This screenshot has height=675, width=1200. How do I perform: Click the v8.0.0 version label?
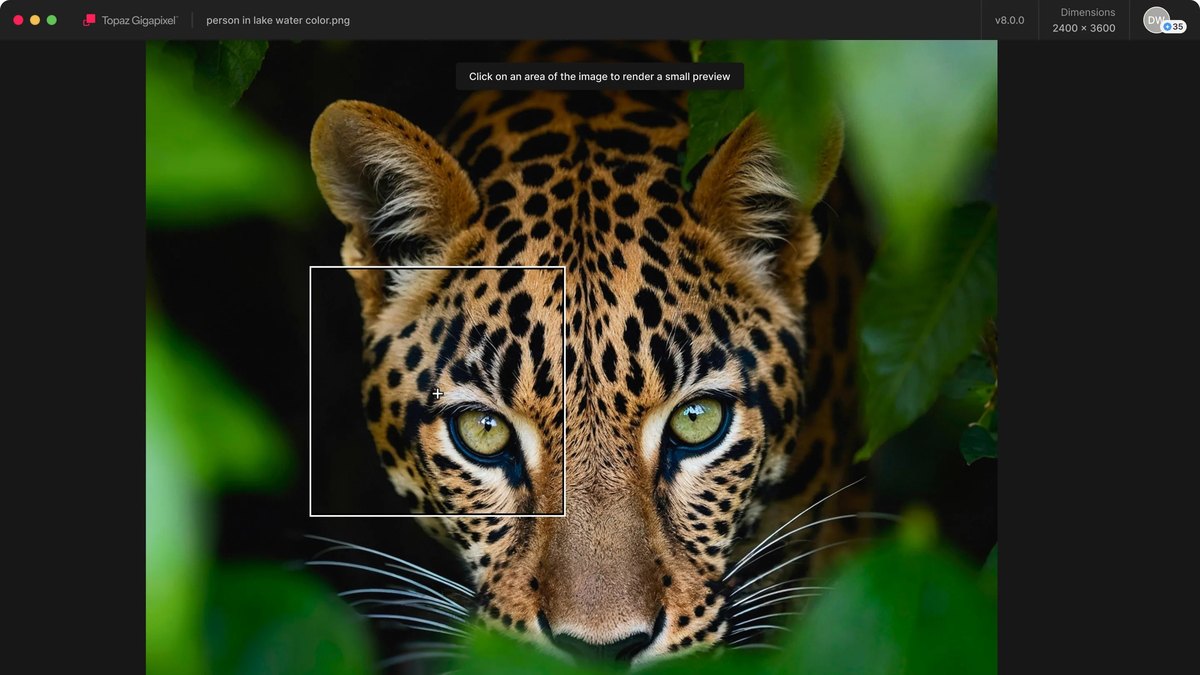click(1009, 20)
